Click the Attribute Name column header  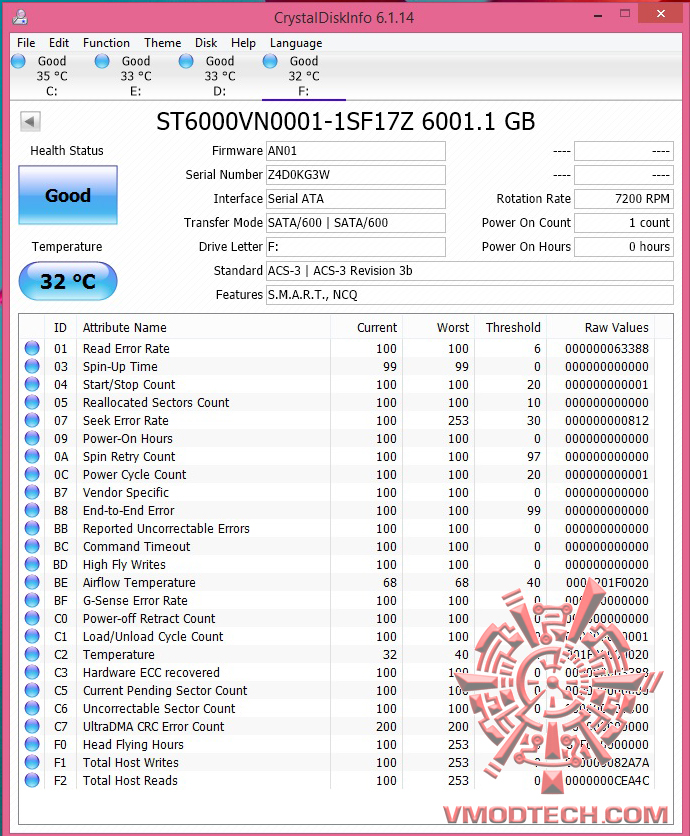click(x=204, y=327)
